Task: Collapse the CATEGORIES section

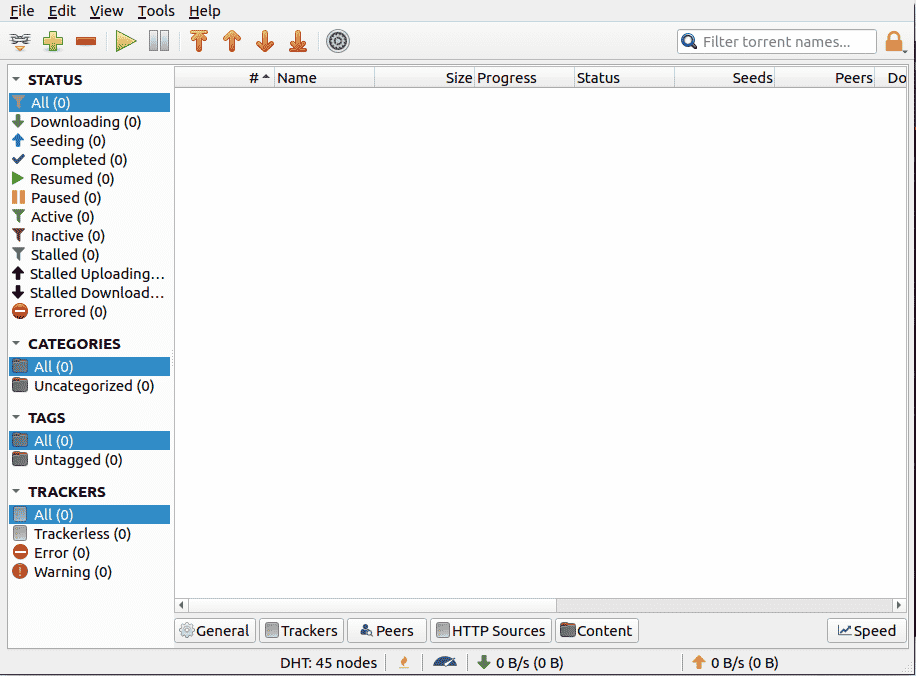Action: [x=16, y=344]
